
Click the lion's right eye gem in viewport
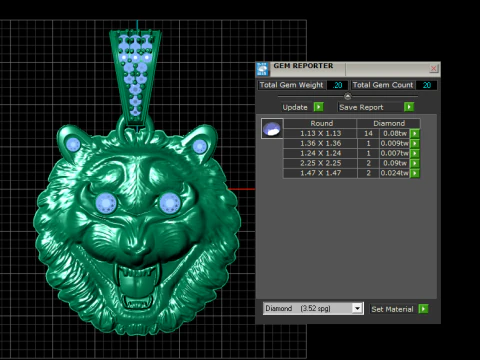click(170, 202)
